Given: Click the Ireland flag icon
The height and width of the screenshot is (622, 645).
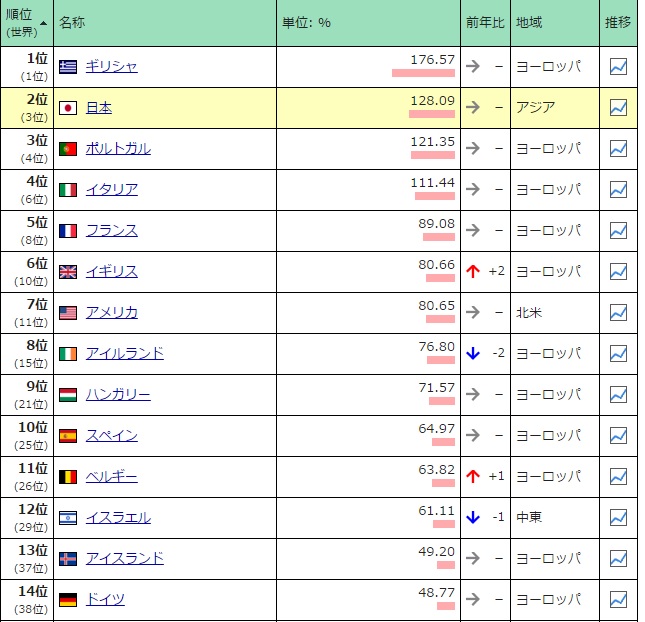Looking at the screenshot, I should click(x=68, y=354).
